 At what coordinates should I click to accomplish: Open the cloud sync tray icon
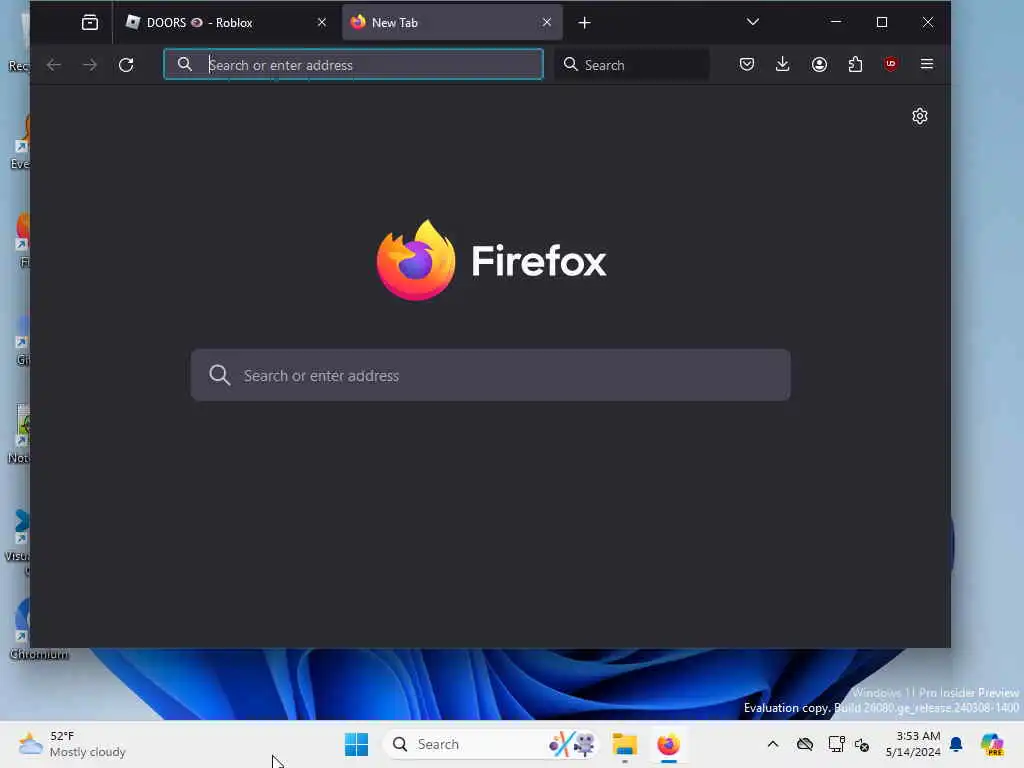tap(805, 744)
